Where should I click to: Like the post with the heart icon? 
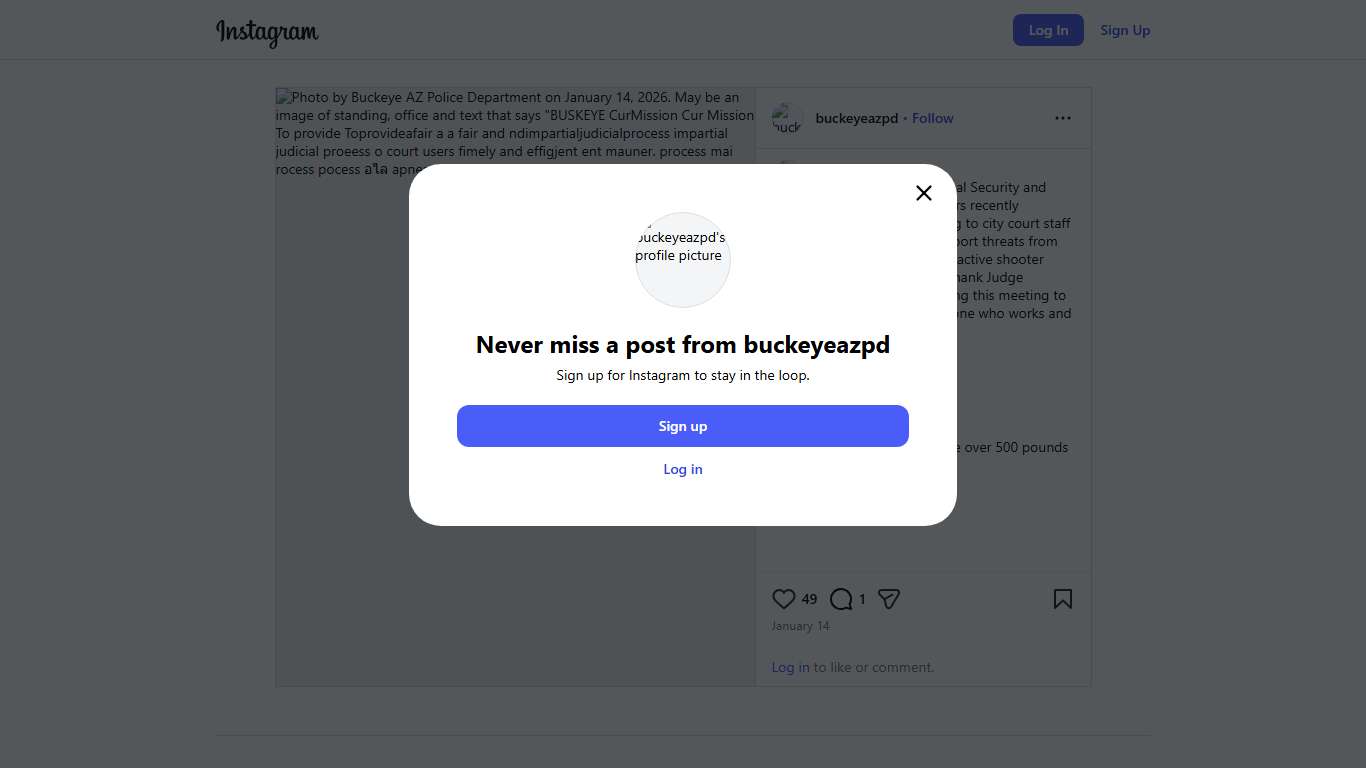784,599
